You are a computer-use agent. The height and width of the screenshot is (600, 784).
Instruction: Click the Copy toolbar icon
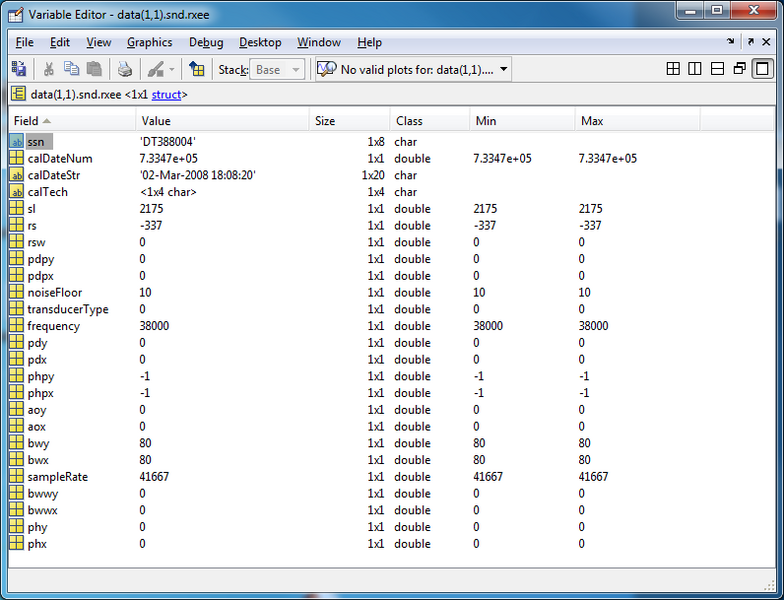pyautogui.click(x=71, y=69)
